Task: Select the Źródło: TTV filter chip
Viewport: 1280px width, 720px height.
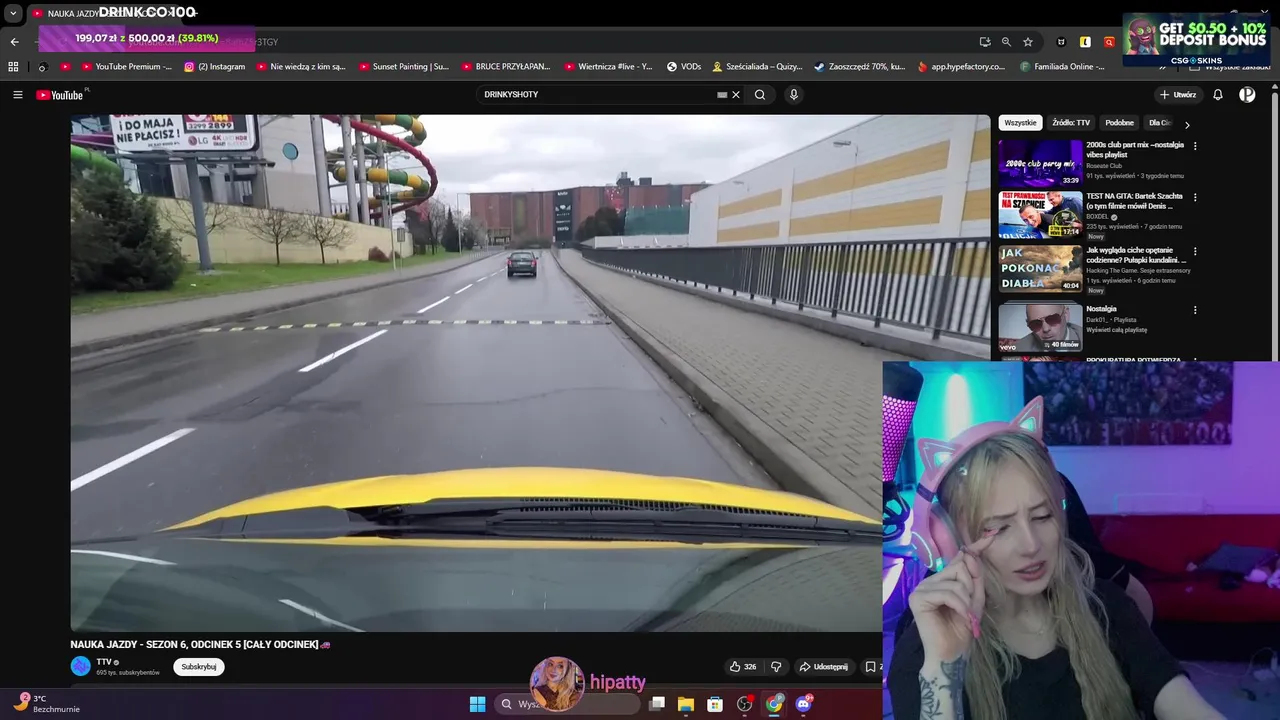Action: pos(1071,123)
